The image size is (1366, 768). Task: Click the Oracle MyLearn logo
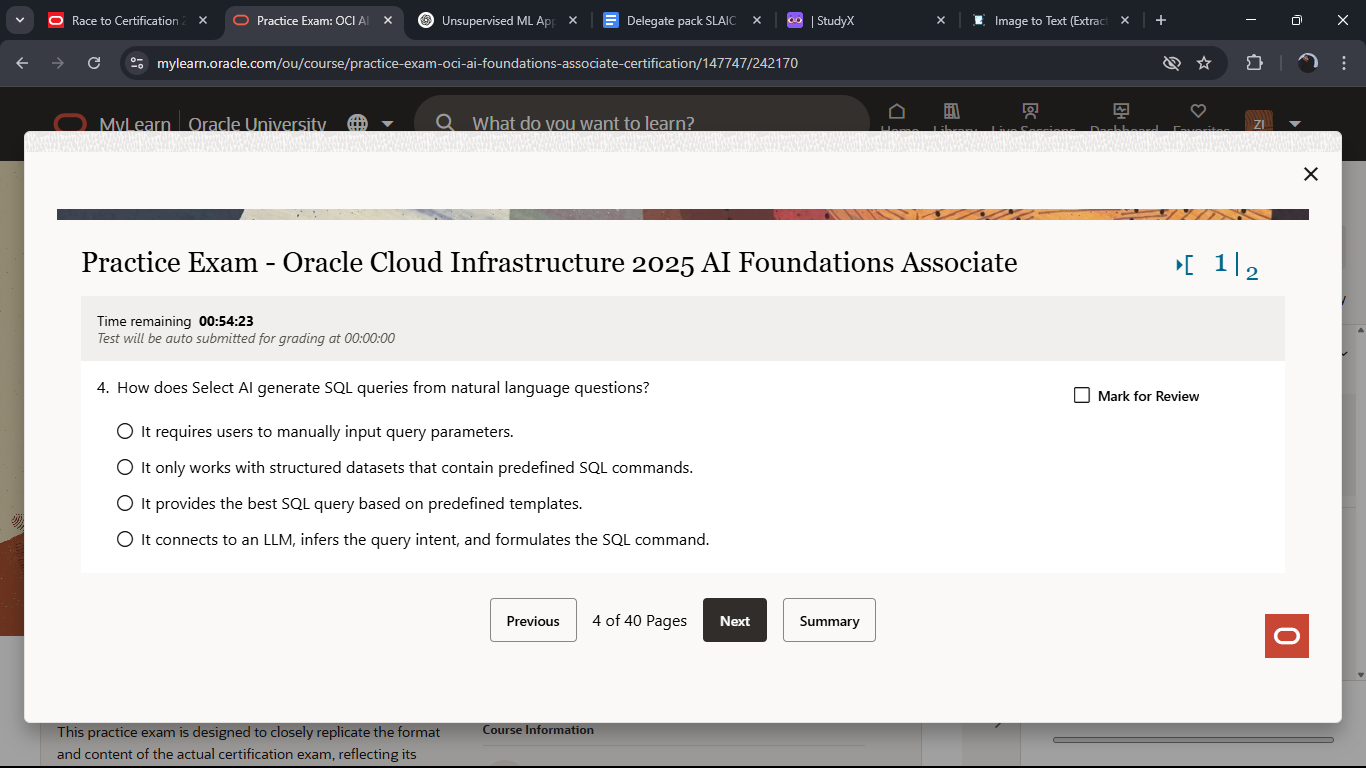coord(70,122)
